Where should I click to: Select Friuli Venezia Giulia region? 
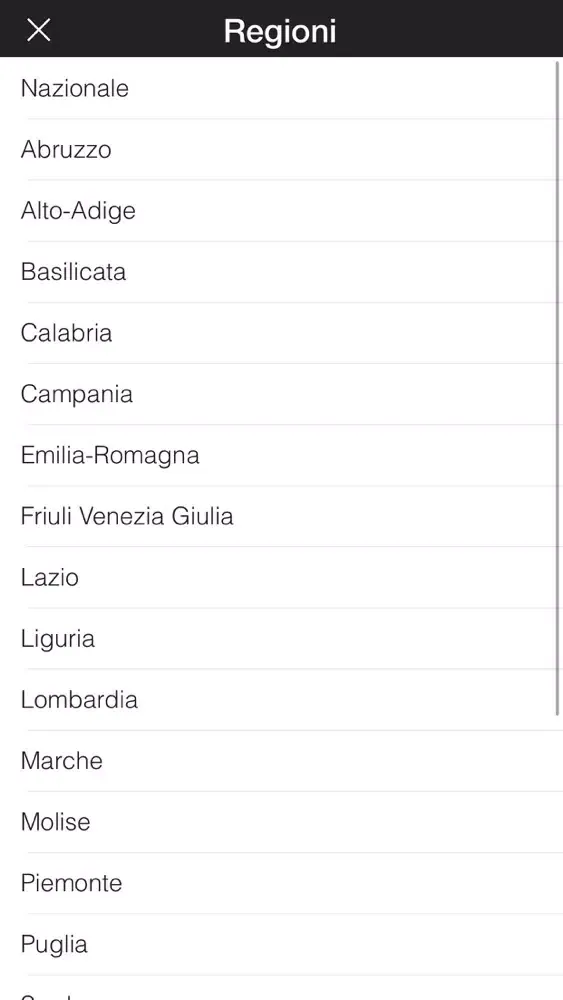281,516
